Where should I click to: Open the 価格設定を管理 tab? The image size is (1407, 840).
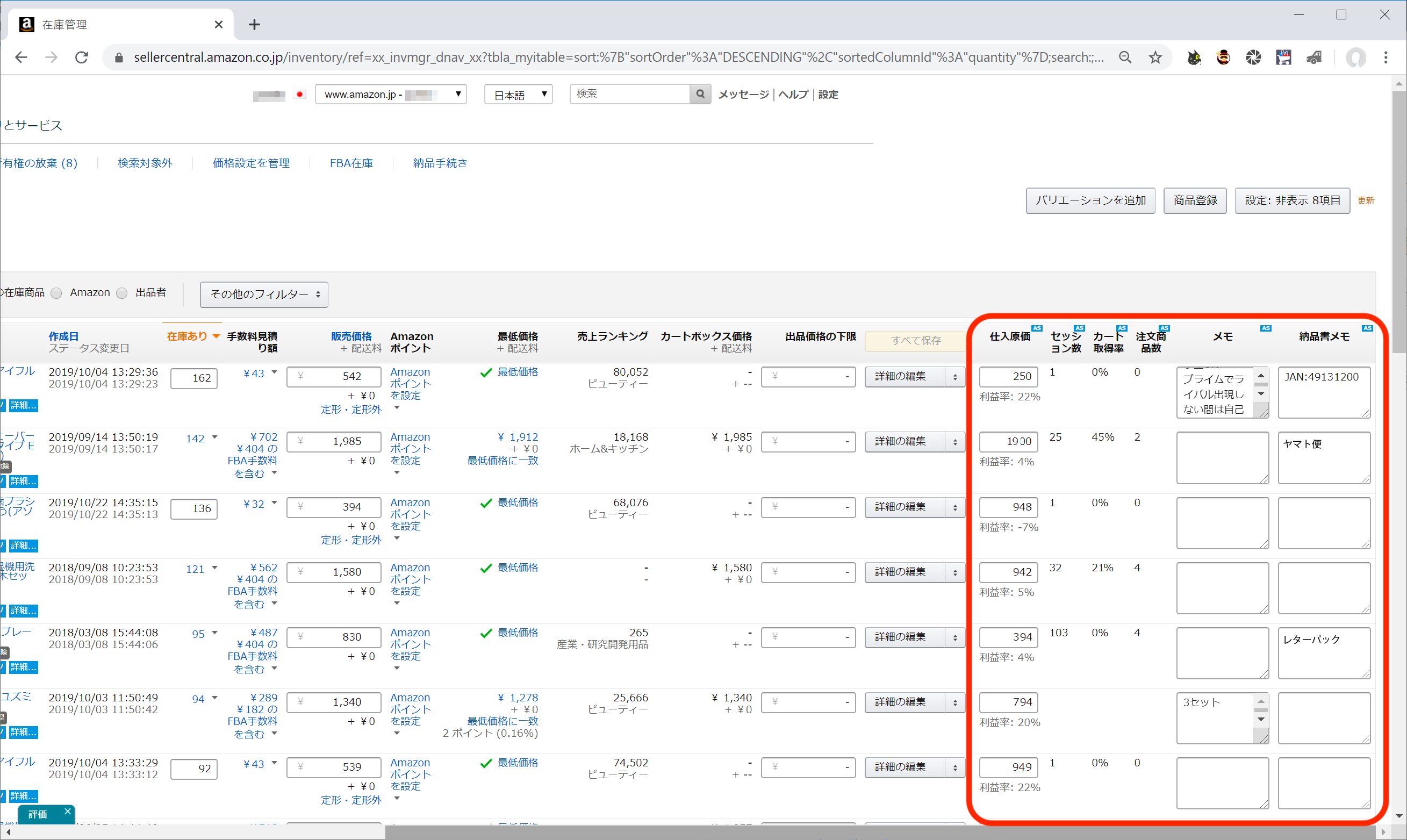tap(252, 163)
